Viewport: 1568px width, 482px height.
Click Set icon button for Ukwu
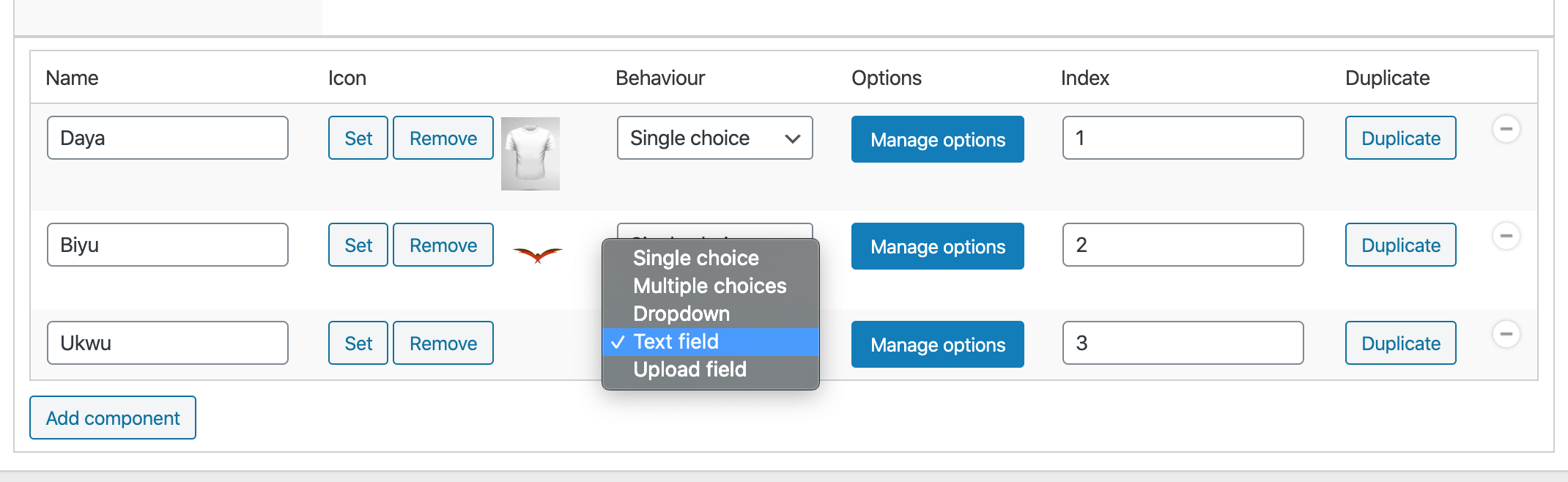click(x=358, y=343)
